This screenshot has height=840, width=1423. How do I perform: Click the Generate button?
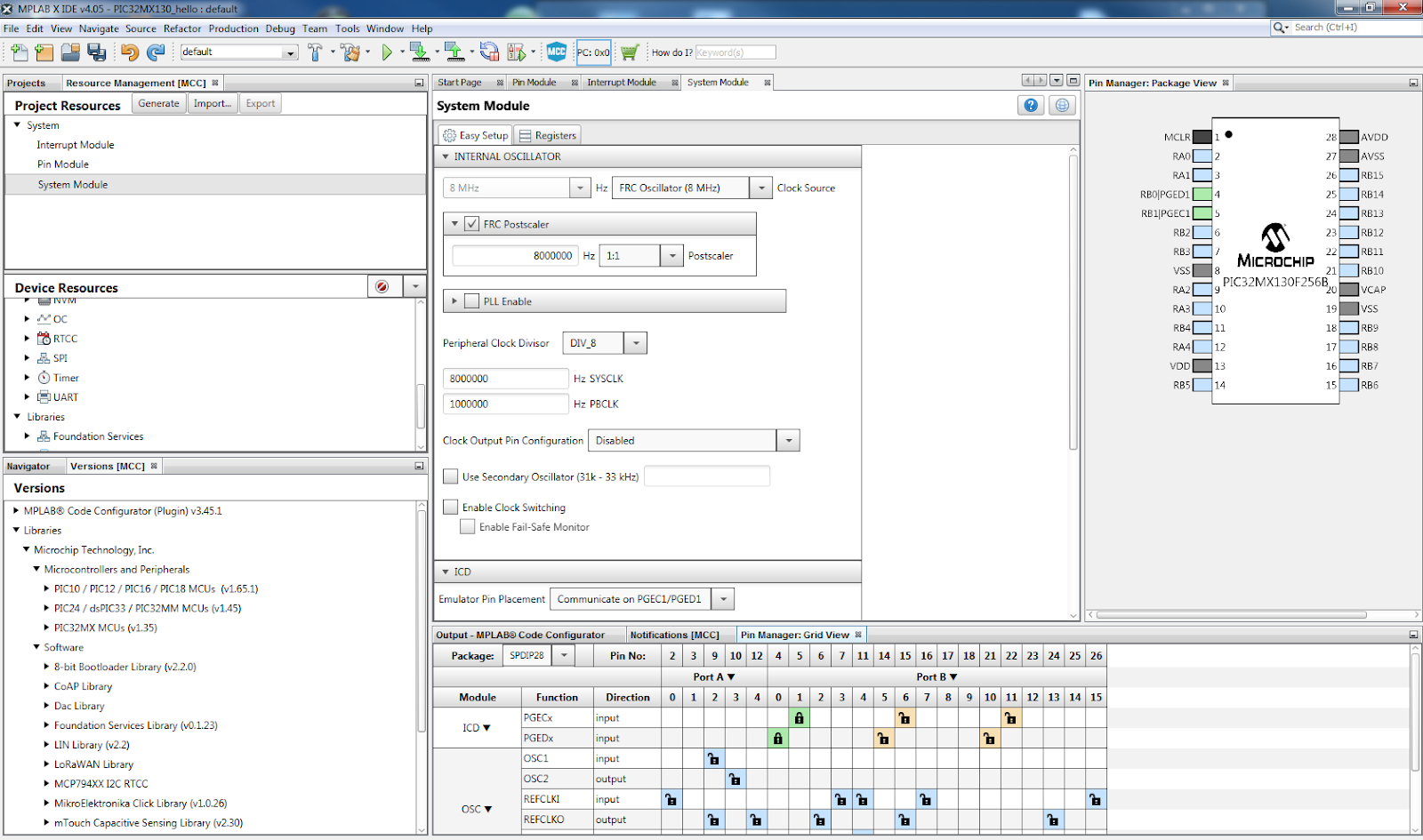[159, 103]
